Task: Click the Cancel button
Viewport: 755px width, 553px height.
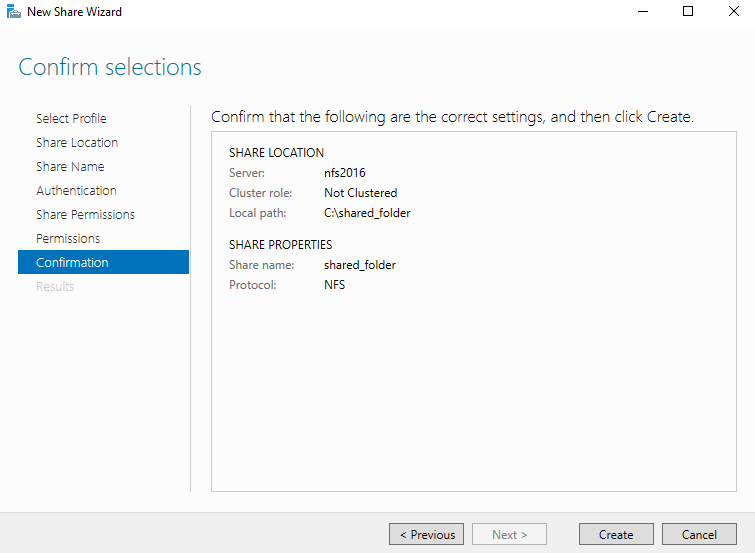Action: [x=699, y=535]
